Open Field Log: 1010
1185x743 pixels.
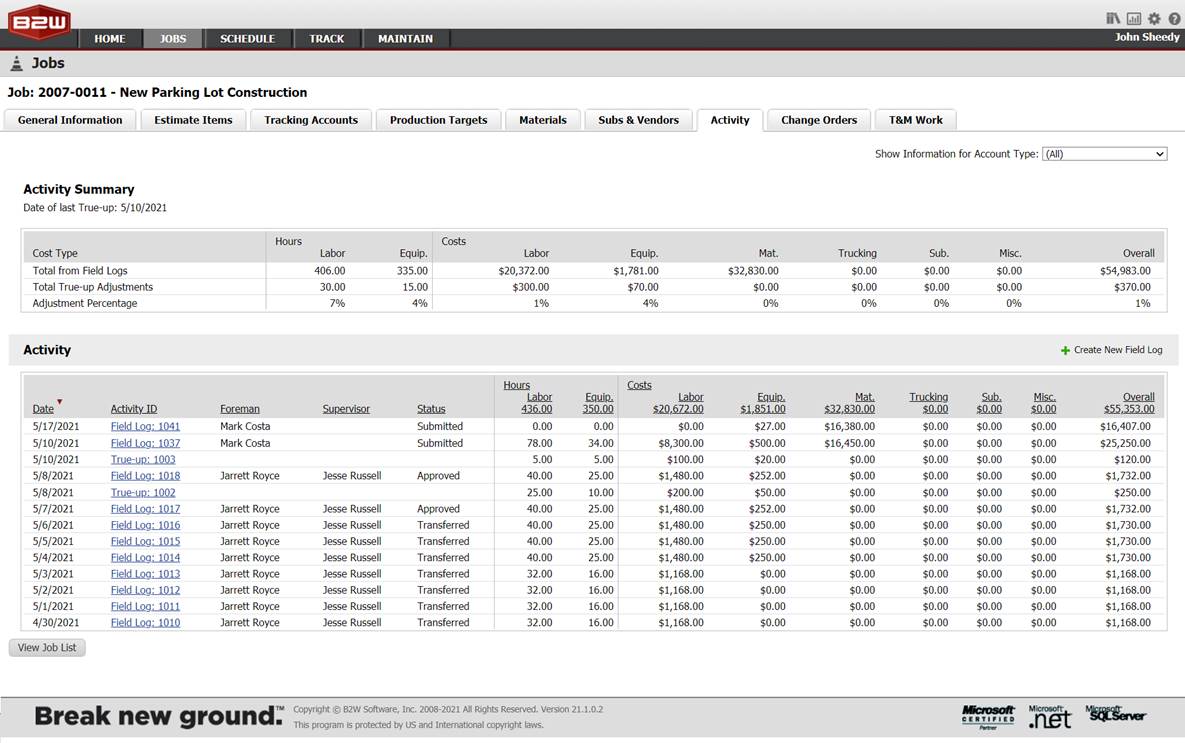coord(145,623)
